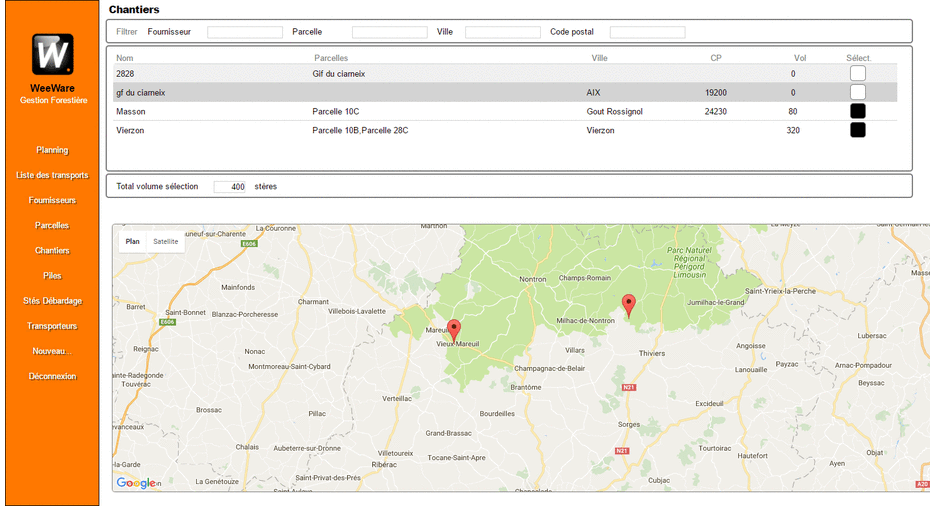This screenshot has width=935, height=506.
Task: Click the red map marker near Vieux-Mareuil
Action: tap(454, 330)
